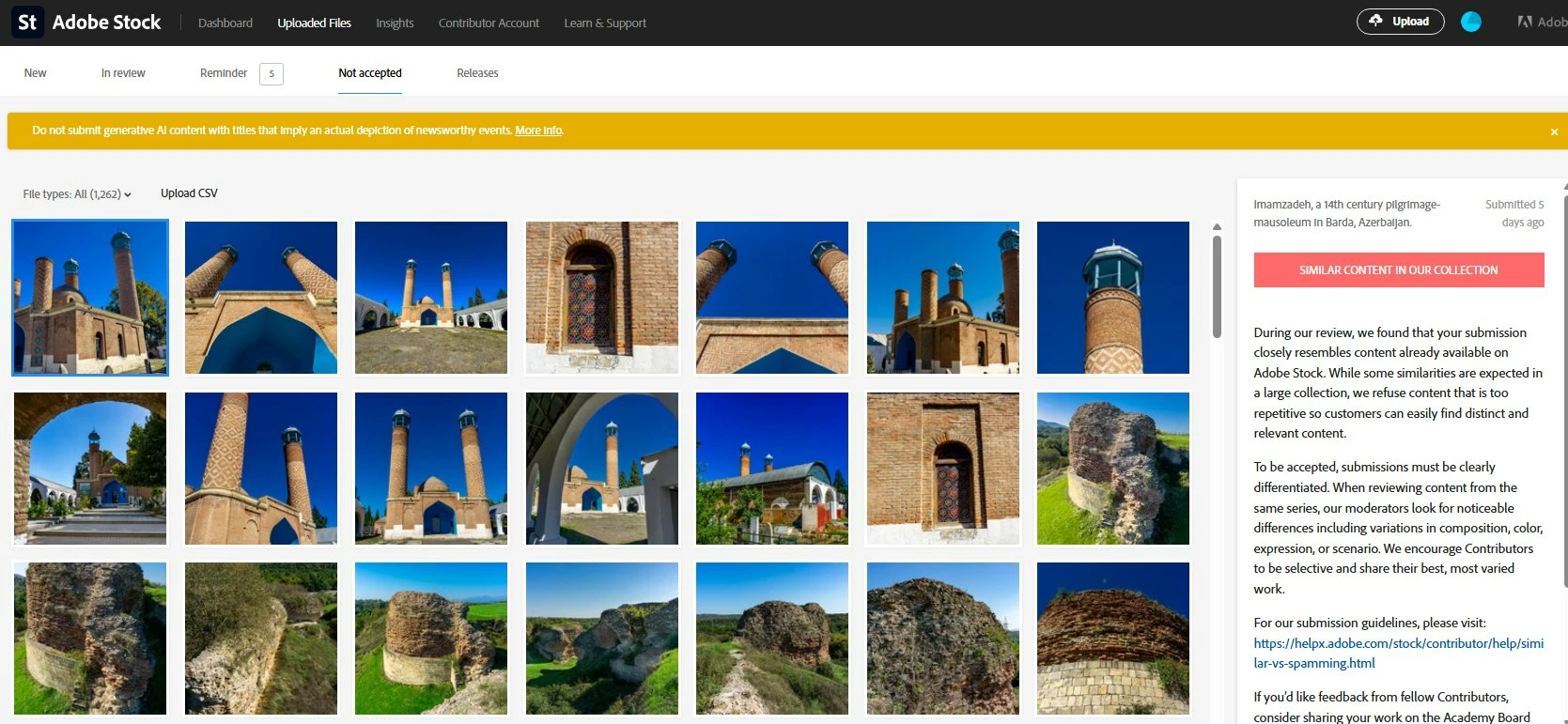The image size is (1568, 724).
Task: Click the thumbnail grid scrollbar
Action: (x=1217, y=286)
